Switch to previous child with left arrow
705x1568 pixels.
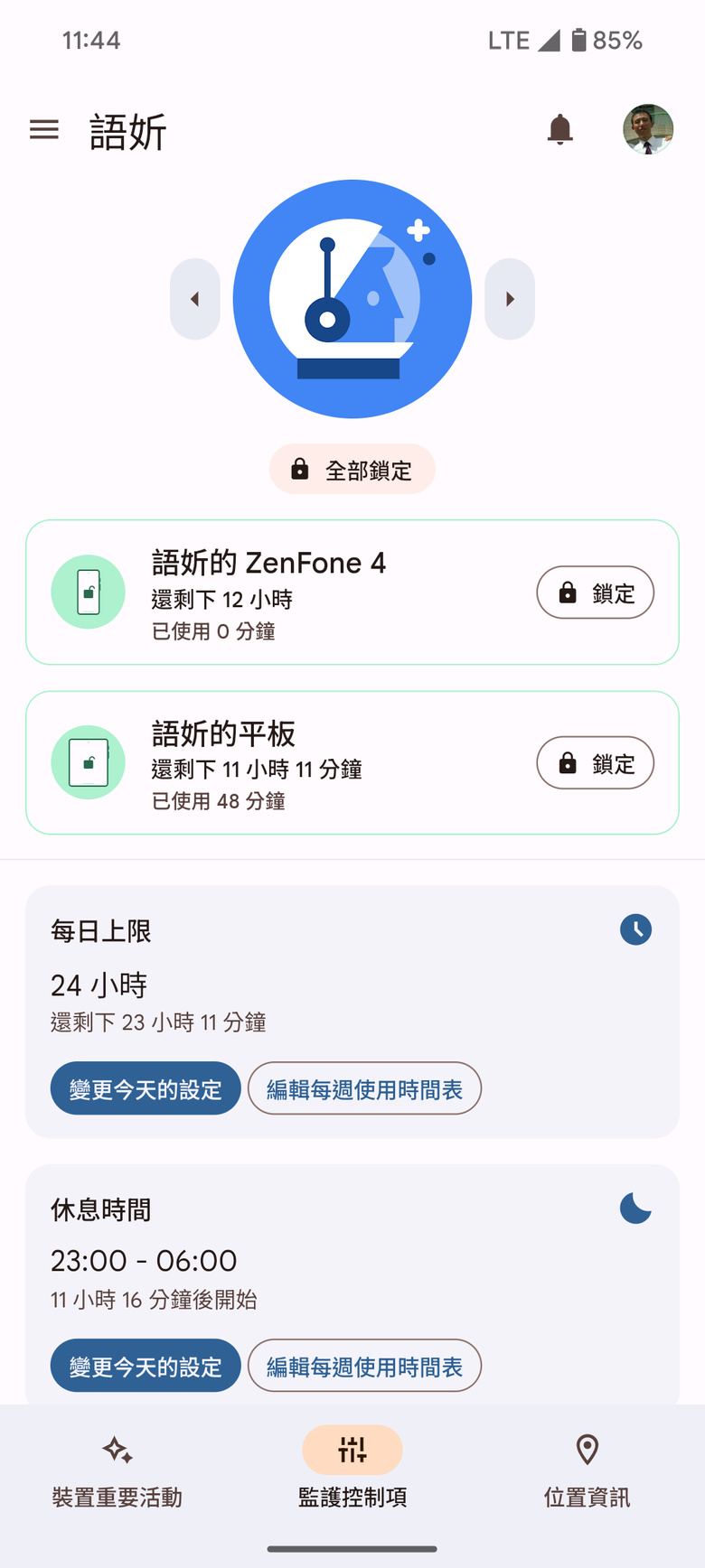click(x=195, y=299)
